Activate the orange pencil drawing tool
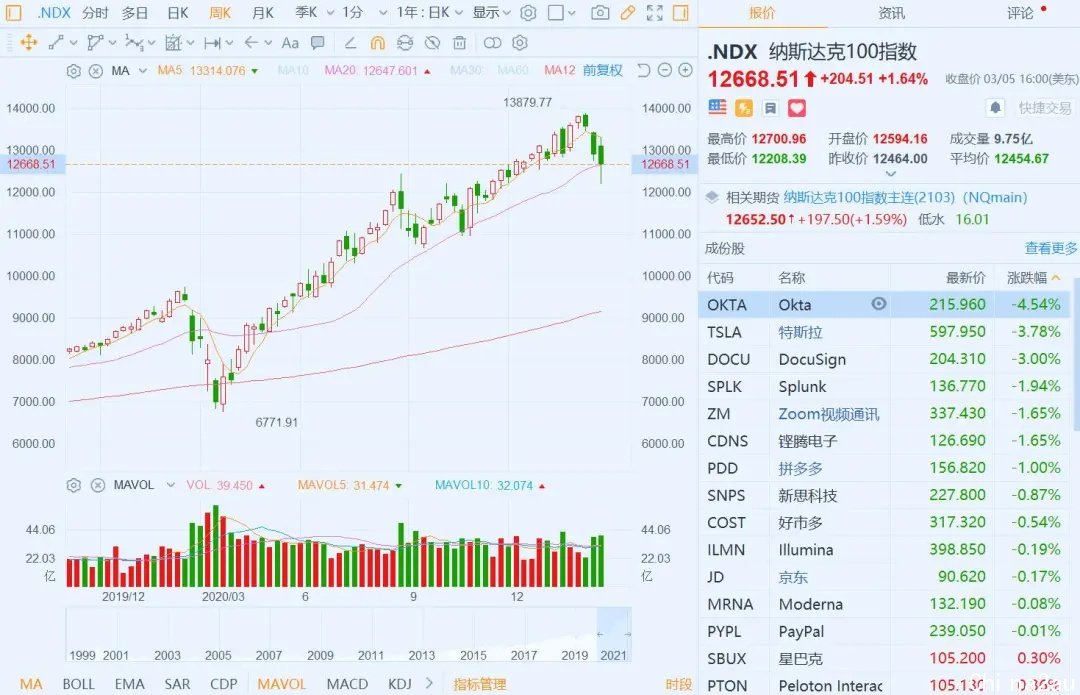Viewport: 1080px width, 695px height. pyautogui.click(x=627, y=12)
